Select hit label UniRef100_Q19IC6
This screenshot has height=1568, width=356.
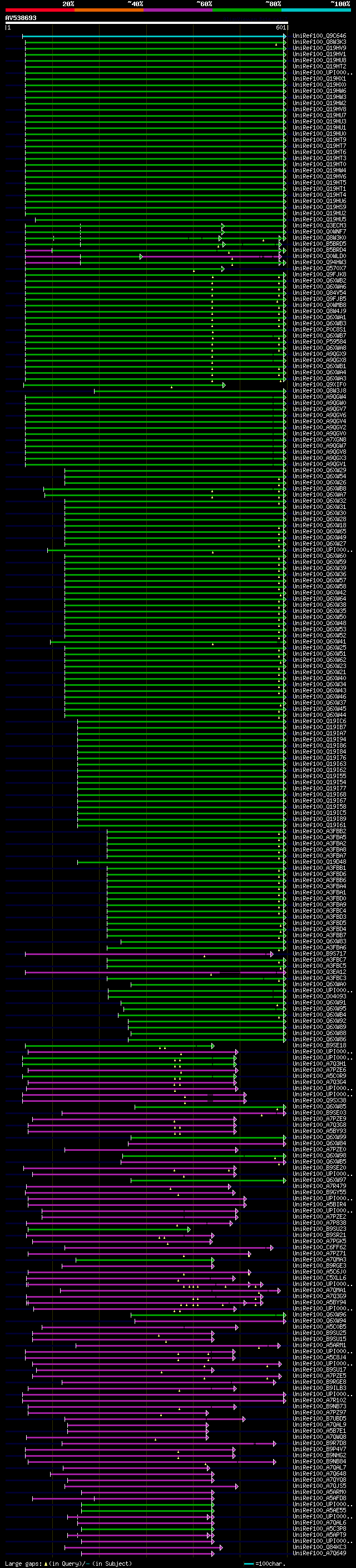tap(319, 721)
